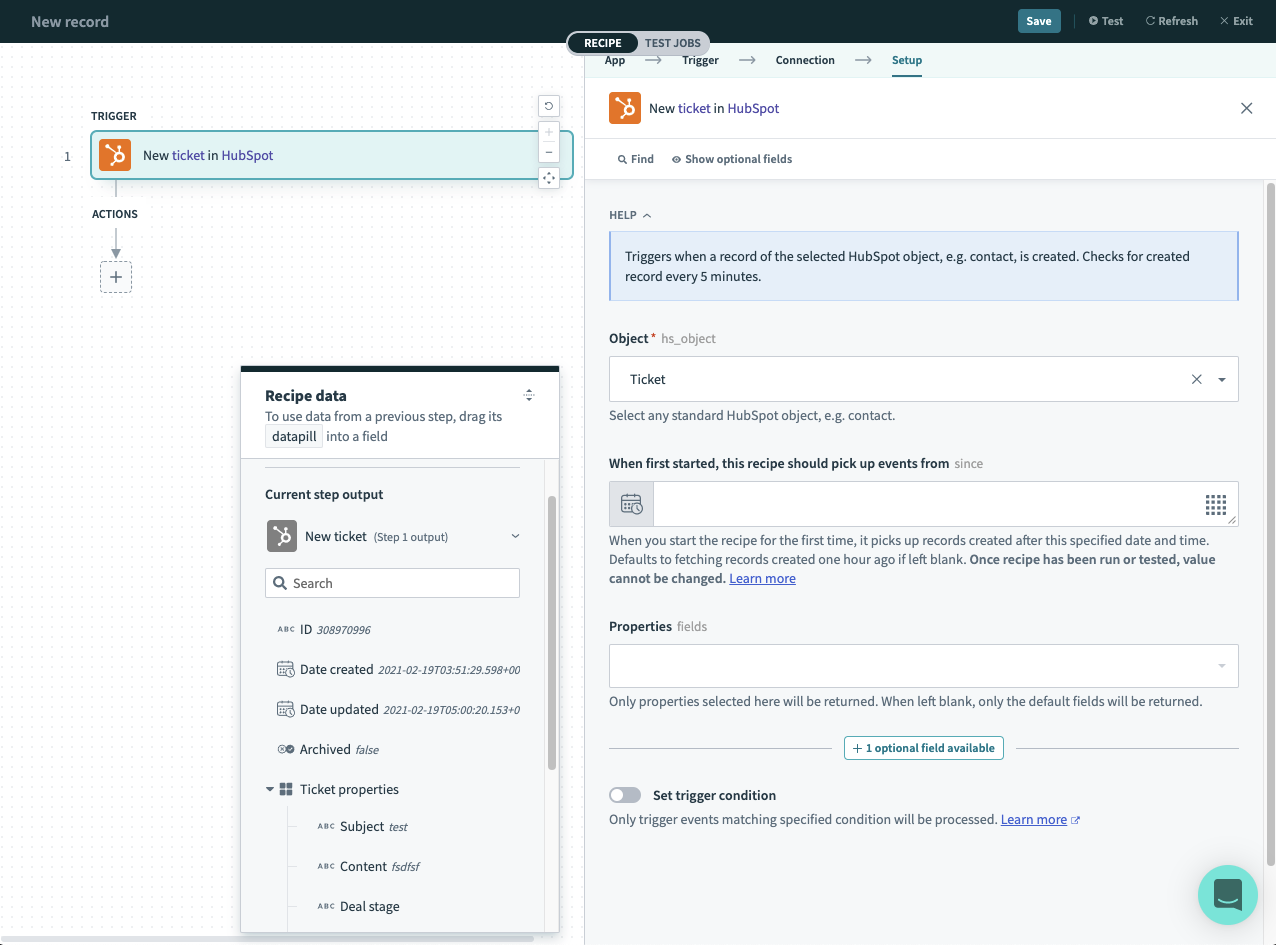Screen dimensions: 1276x945
Task: Click the grid formula mode icon in the since field
Action: pyautogui.click(x=1215, y=504)
